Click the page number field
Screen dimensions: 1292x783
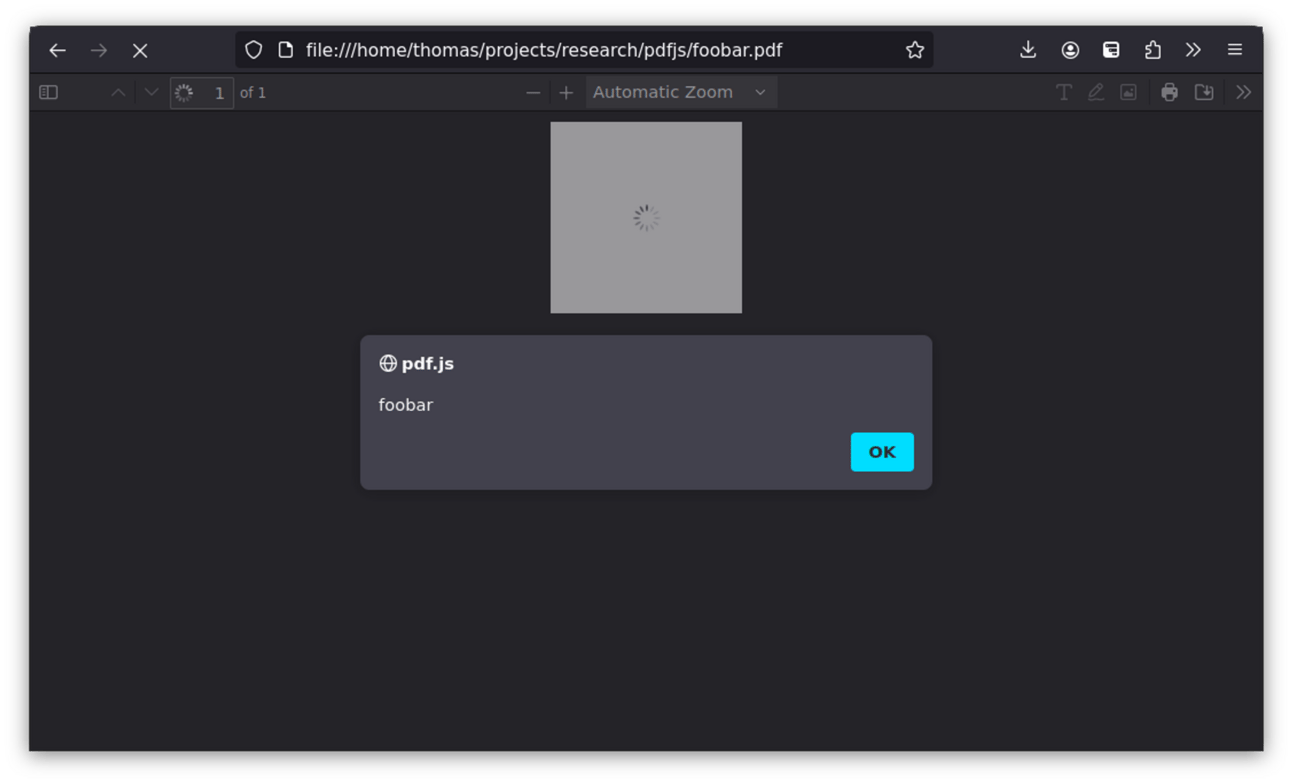click(x=202, y=93)
